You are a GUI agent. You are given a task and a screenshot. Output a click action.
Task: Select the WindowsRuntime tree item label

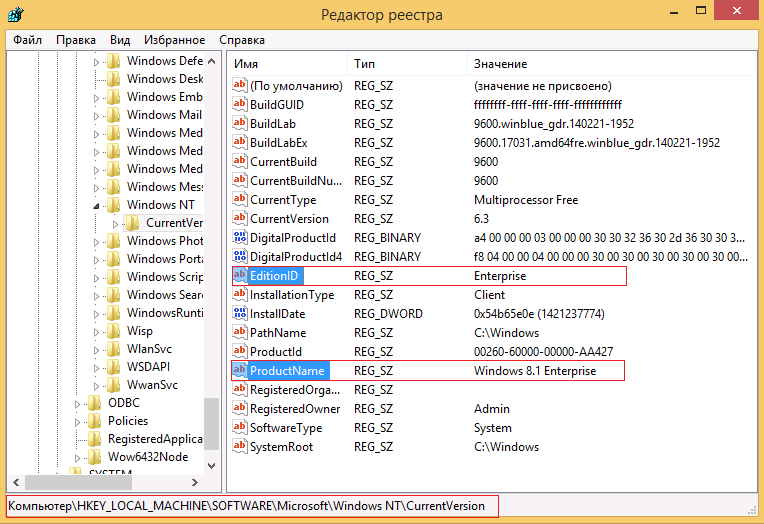pos(165,313)
